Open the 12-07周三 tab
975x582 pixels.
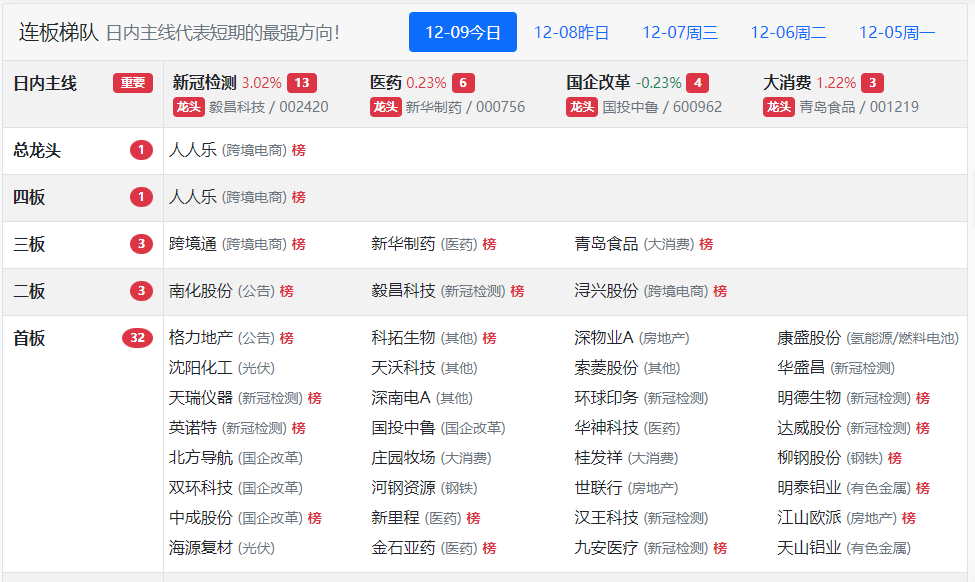point(680,32)
